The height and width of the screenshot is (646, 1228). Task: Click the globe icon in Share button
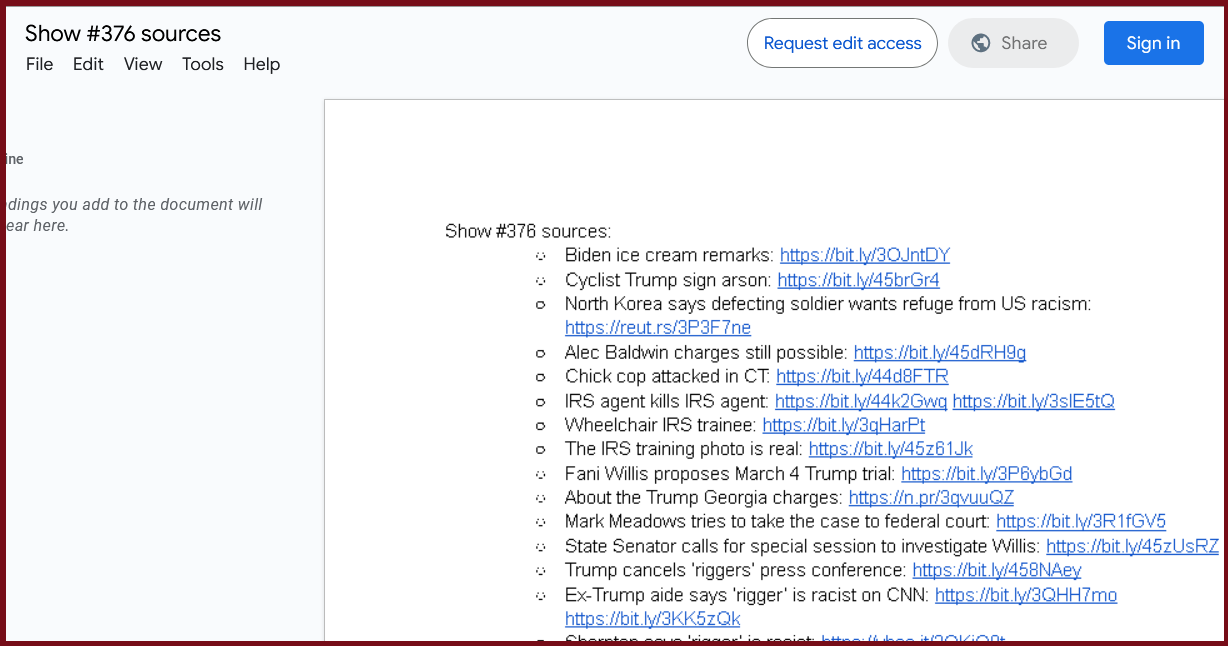[x=981, y=43]
